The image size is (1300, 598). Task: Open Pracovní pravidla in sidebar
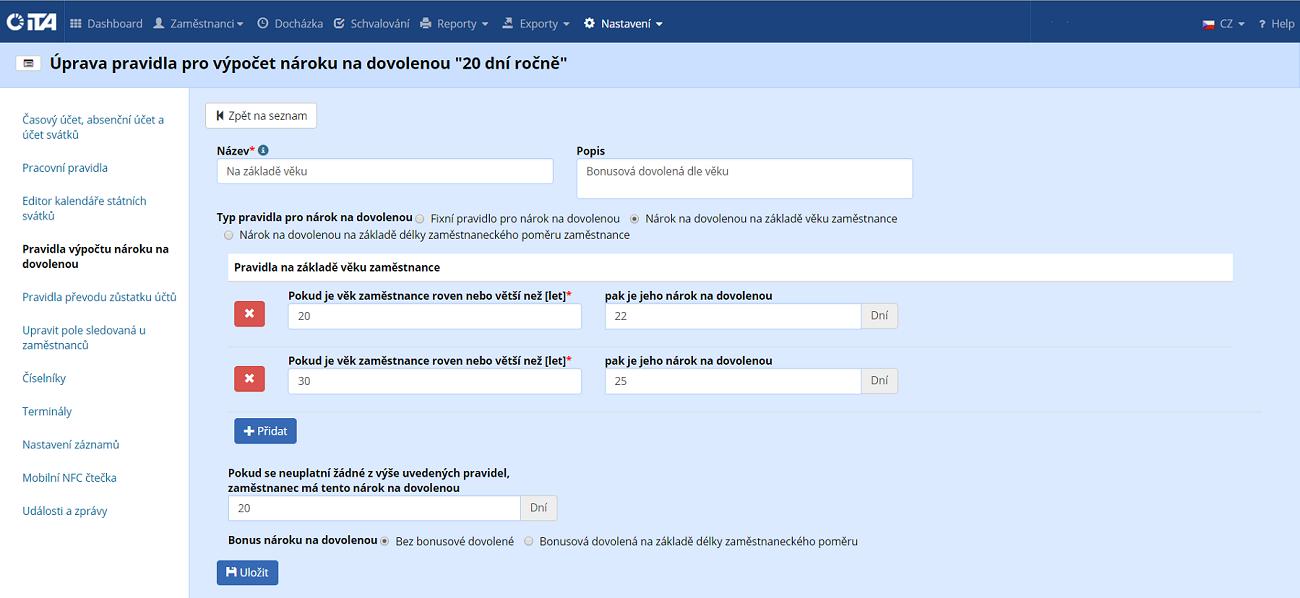[x=65, y=168]
